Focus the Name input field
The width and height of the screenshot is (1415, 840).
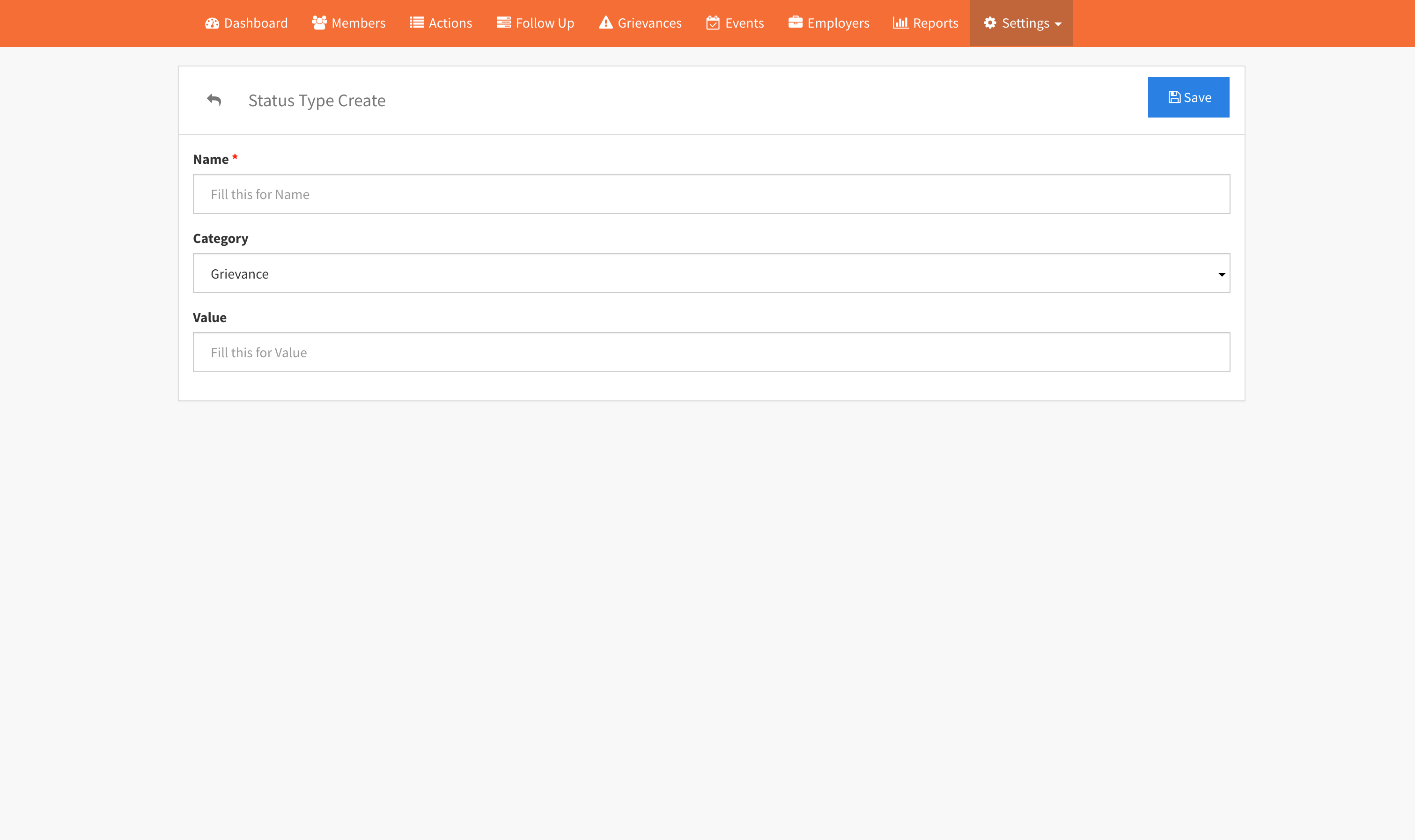pyautogui.click(x=711, y=194)
